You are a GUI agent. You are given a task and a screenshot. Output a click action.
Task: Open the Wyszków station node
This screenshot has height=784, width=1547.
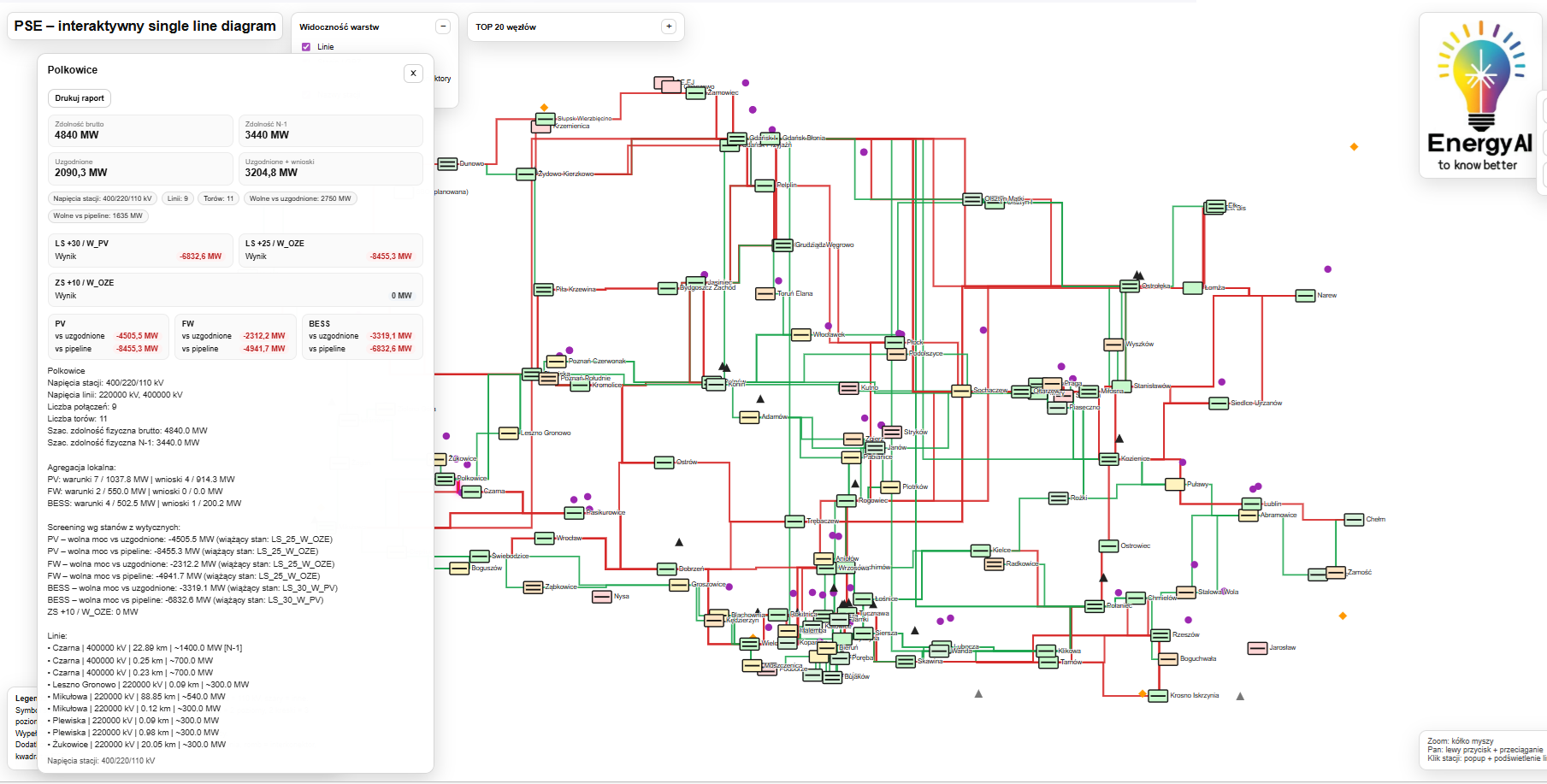click(1113, 345)
